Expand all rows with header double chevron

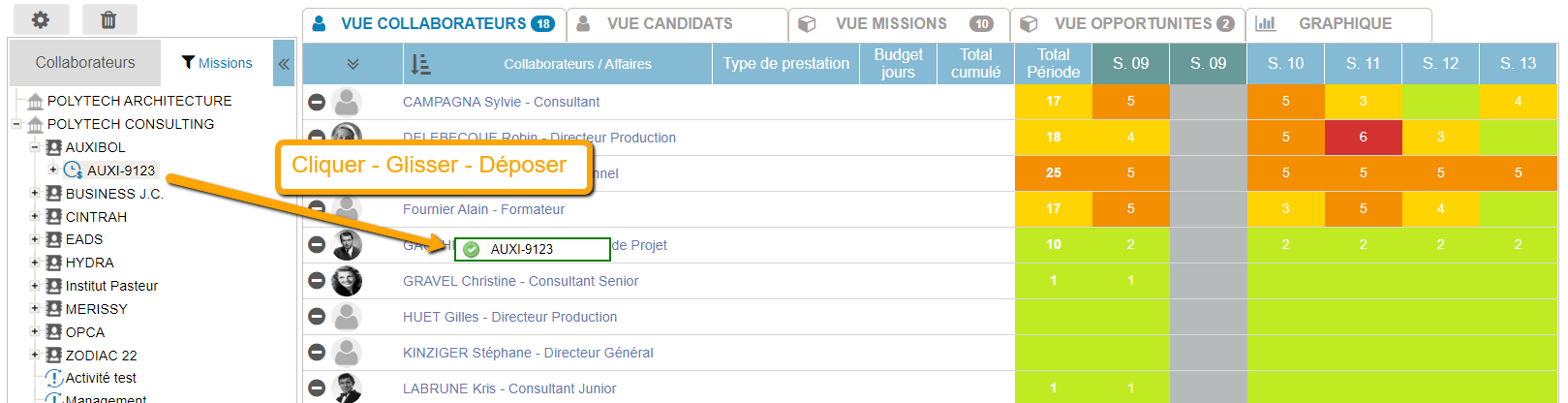click(x=353, y=64)
